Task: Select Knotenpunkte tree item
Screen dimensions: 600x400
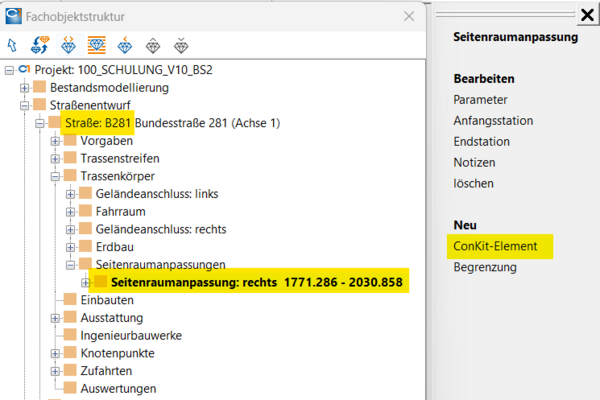Action: click(117, 353)
